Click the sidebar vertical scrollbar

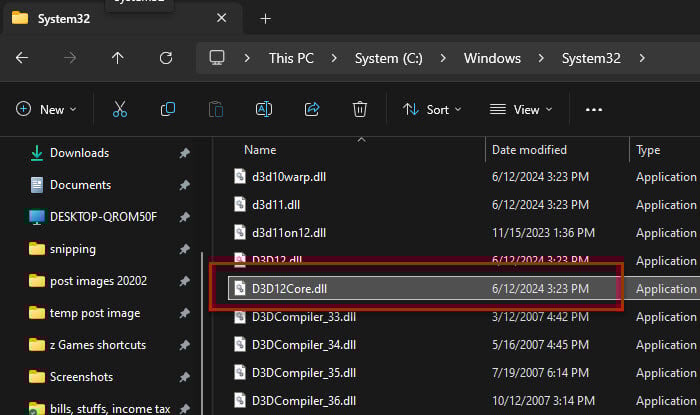[x=202, y=333]
